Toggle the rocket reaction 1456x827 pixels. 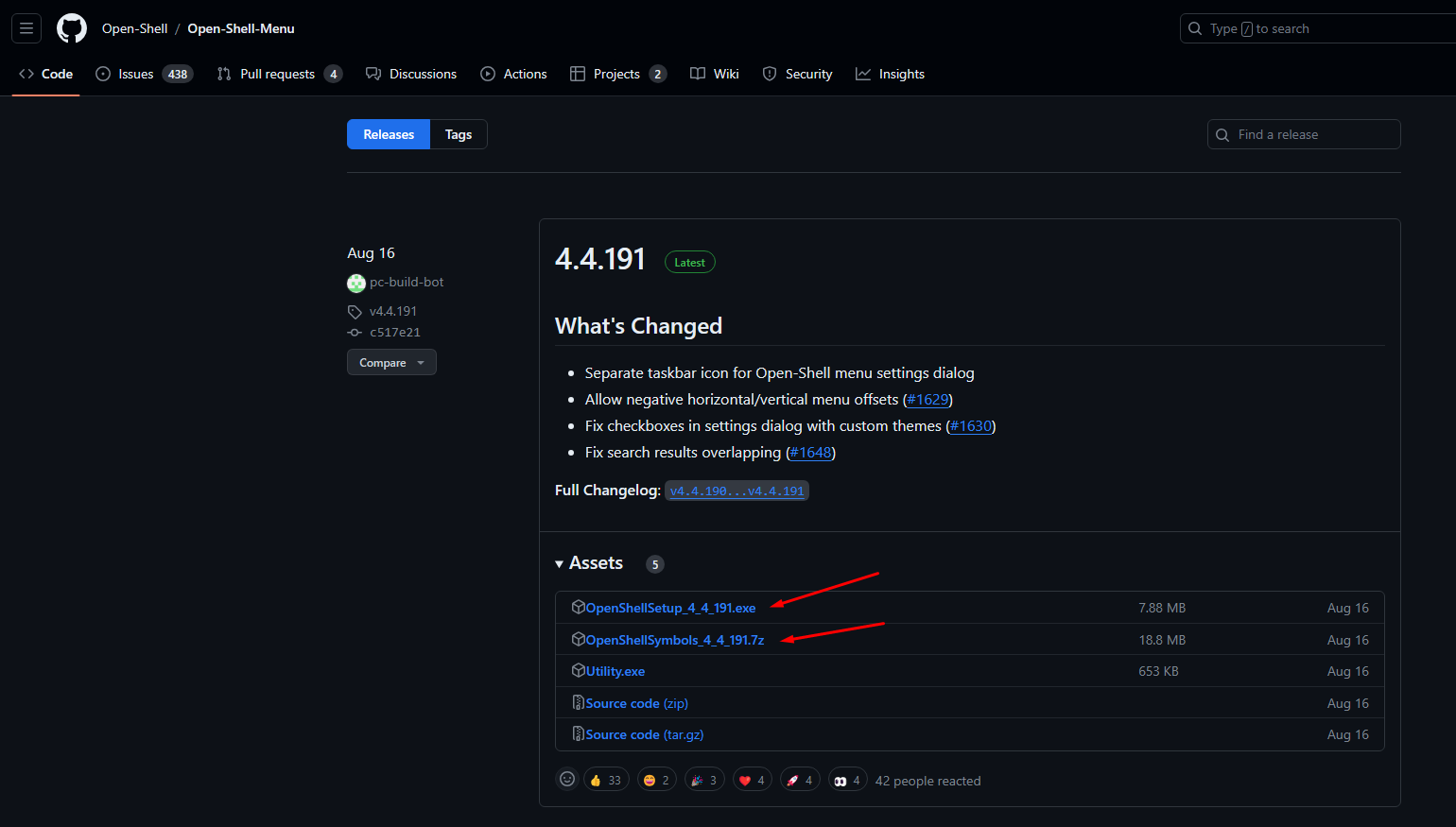click(x=800, y=780)
